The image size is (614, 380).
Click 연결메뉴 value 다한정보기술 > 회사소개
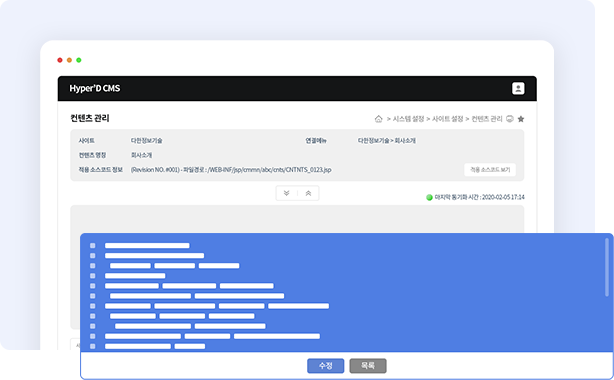[386, 141]
